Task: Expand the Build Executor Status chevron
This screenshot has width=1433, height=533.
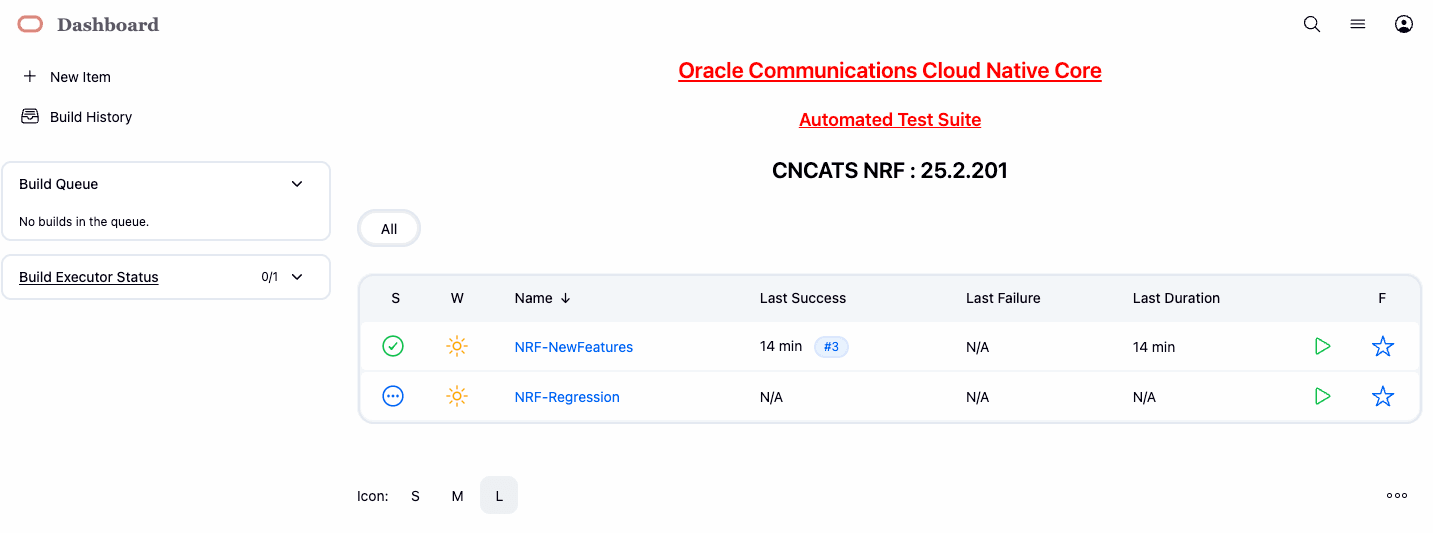Action: [297, 277]
